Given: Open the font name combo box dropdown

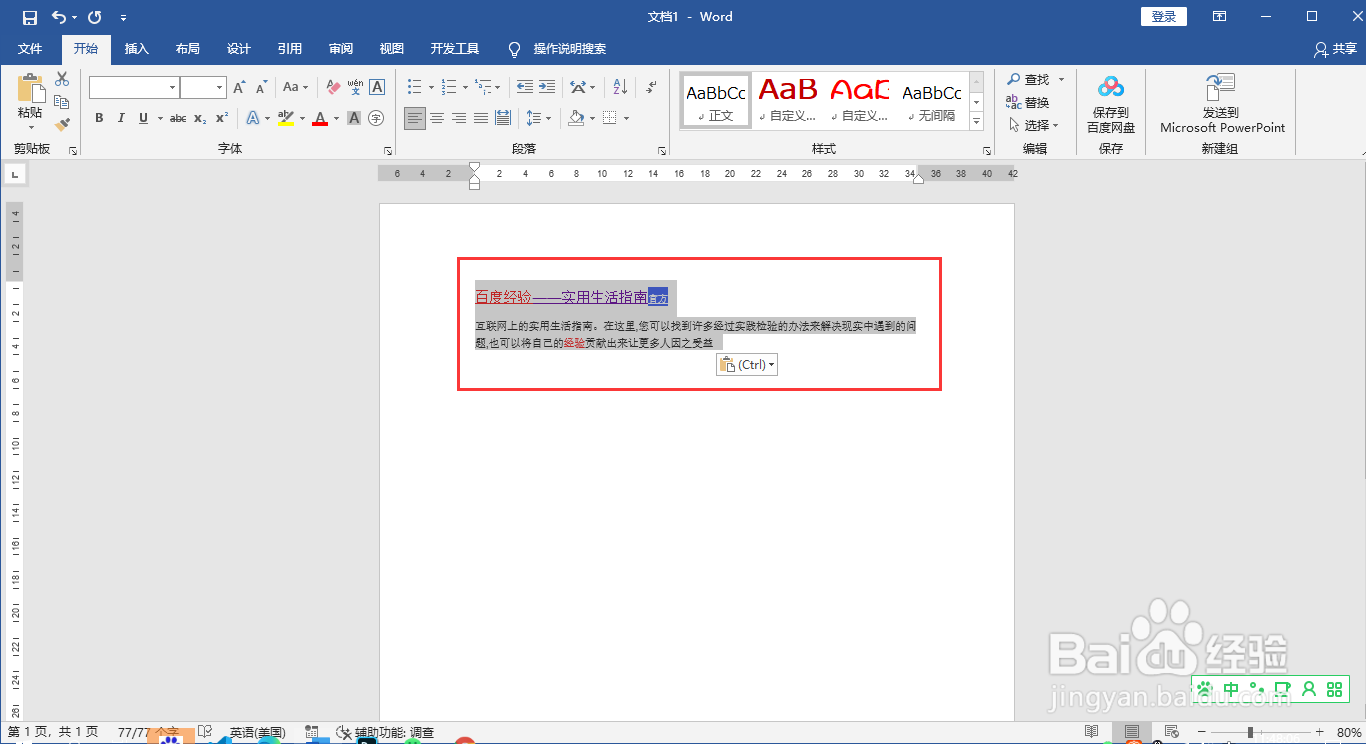Looking at the screenshot, I should (x=173, y=88).
